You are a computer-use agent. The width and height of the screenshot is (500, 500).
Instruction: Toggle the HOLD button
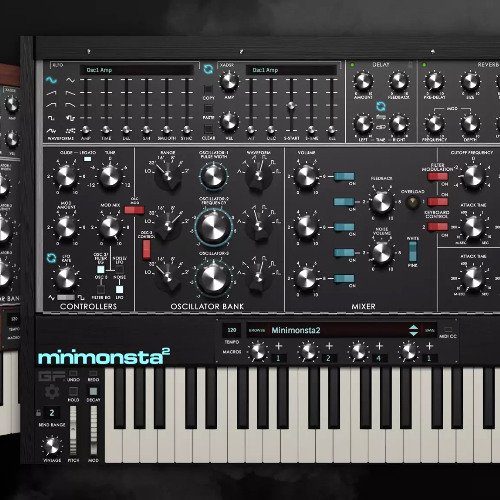click(73, 391)
